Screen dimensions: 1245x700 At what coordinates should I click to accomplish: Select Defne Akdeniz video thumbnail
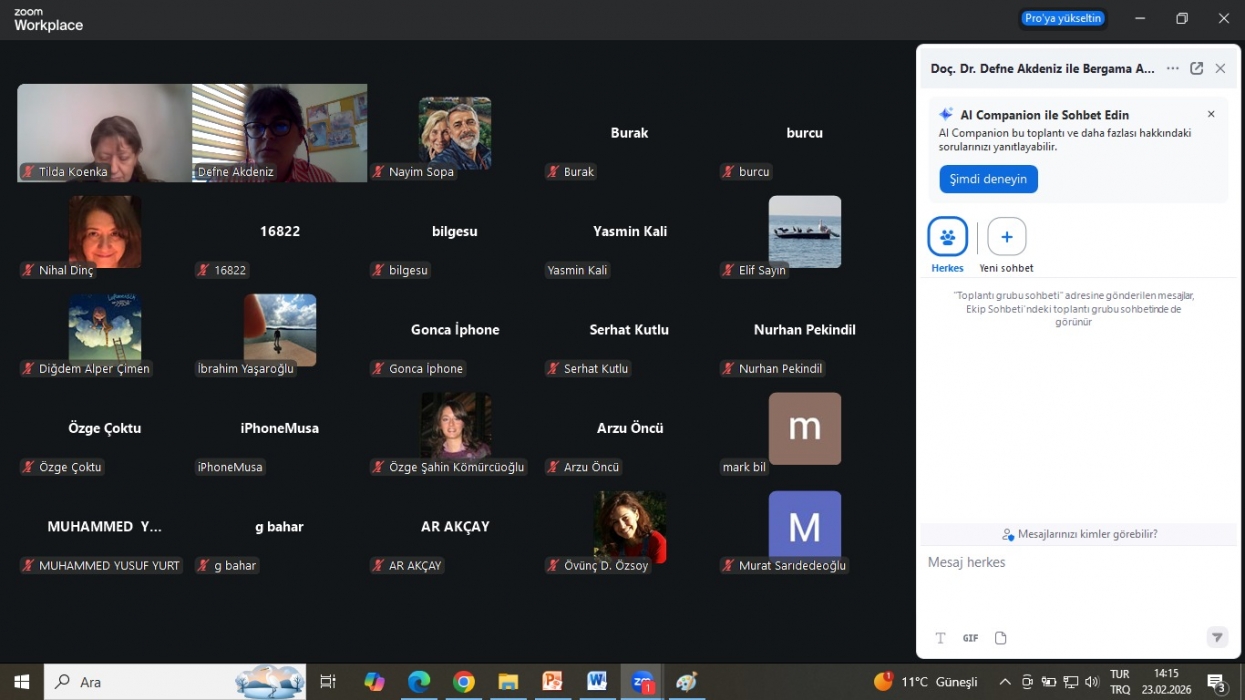[279, 132]
